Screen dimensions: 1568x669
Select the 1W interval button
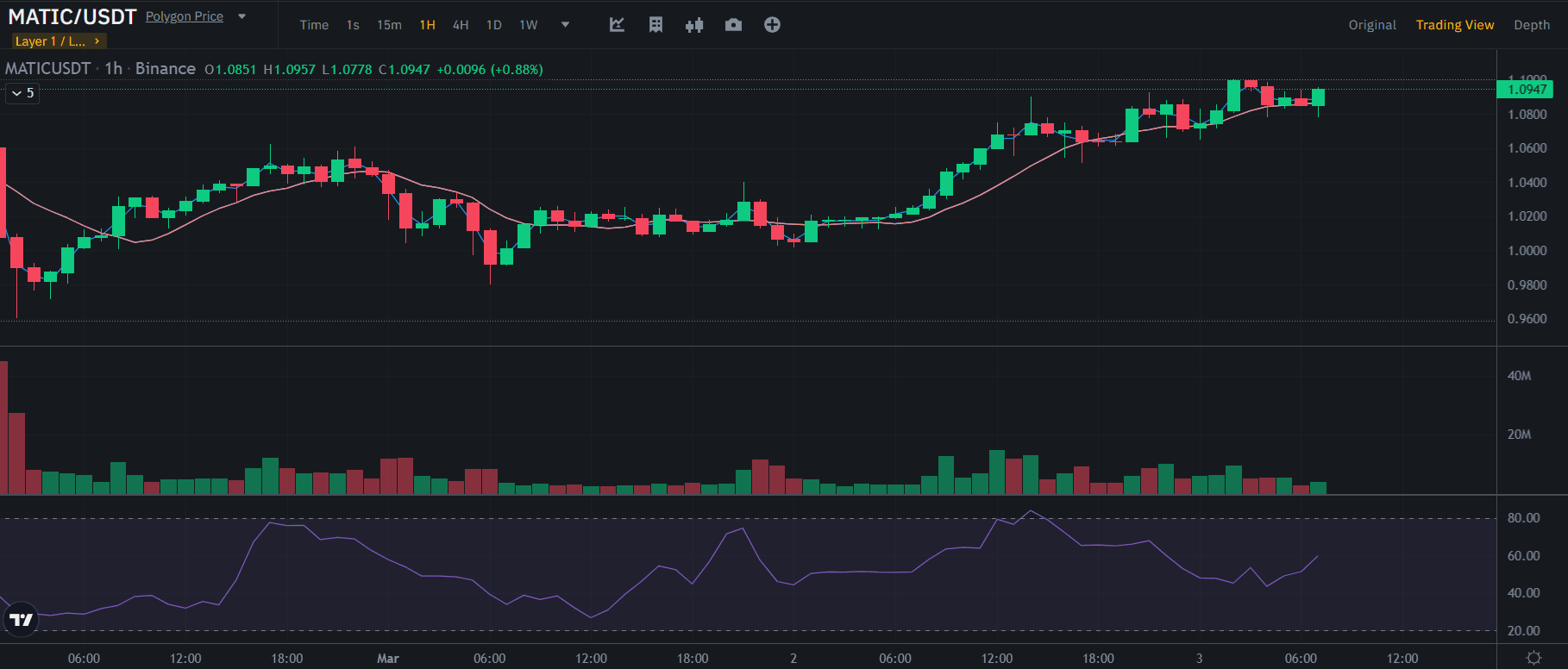tap(528, 25)
